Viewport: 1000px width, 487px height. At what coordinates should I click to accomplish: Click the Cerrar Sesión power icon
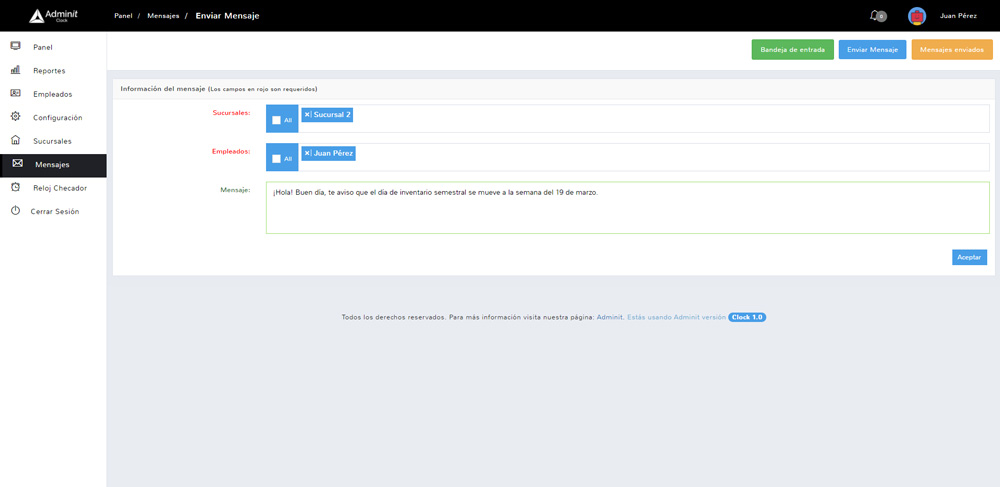(15, 211)
